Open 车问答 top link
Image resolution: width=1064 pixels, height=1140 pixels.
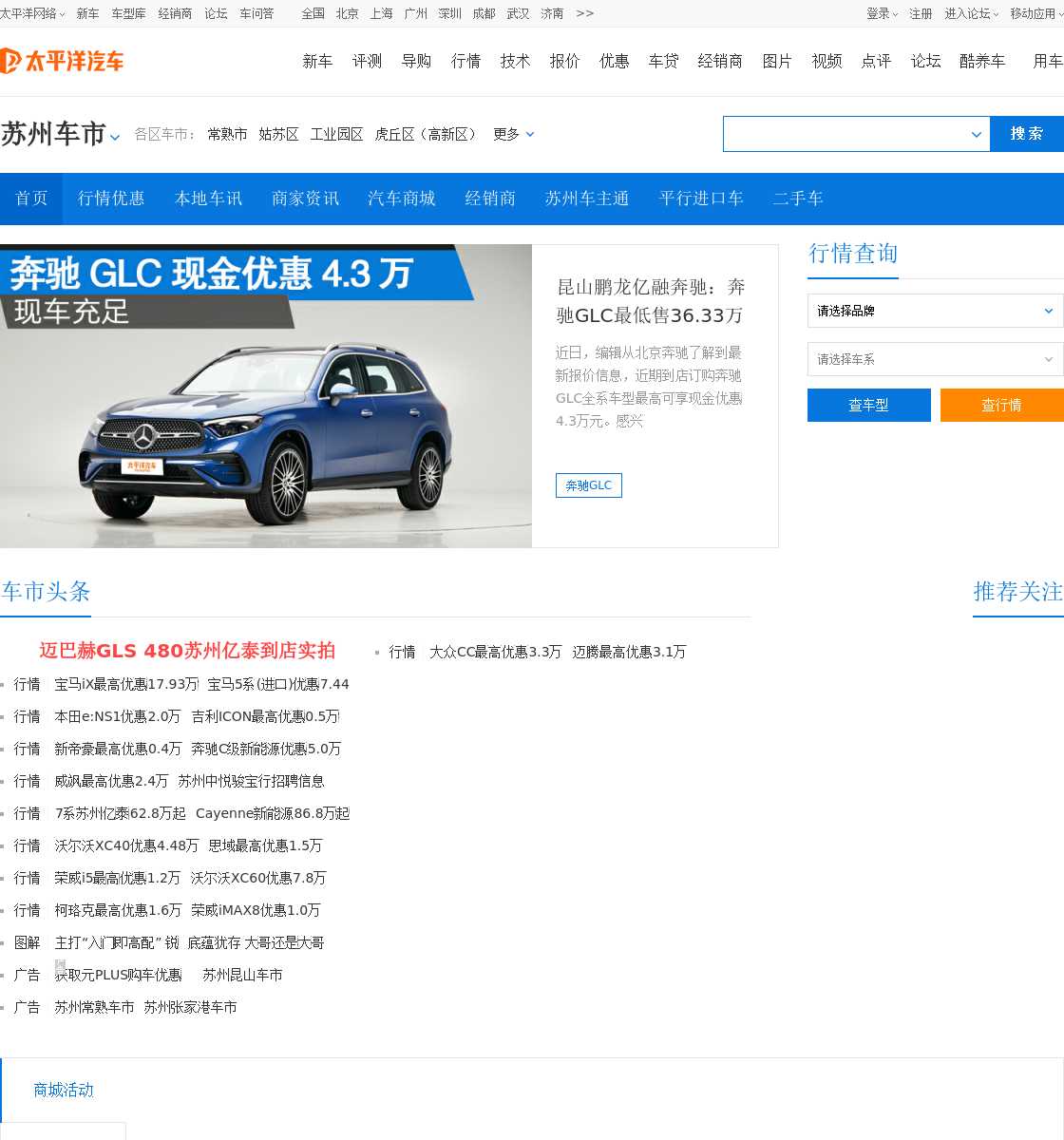(256, 13)
